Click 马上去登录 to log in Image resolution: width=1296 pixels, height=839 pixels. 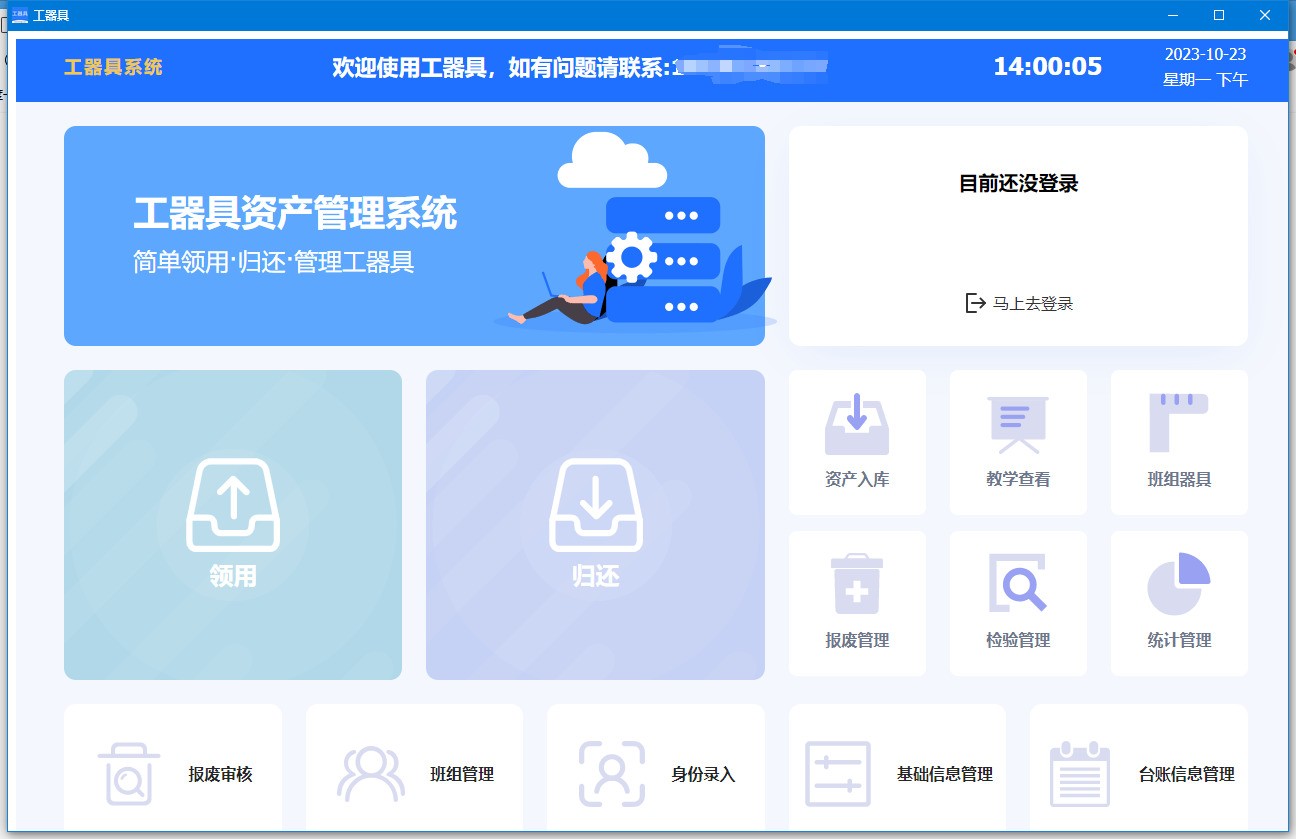pos(1019,303)
